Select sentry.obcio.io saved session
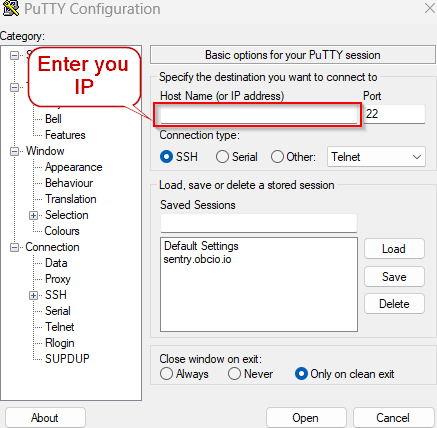The height and width of the screenshot is (428, 437). 197,259
